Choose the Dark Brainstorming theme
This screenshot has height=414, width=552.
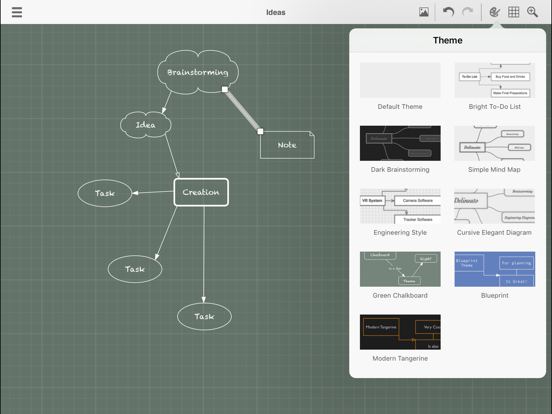click(400, 143)
